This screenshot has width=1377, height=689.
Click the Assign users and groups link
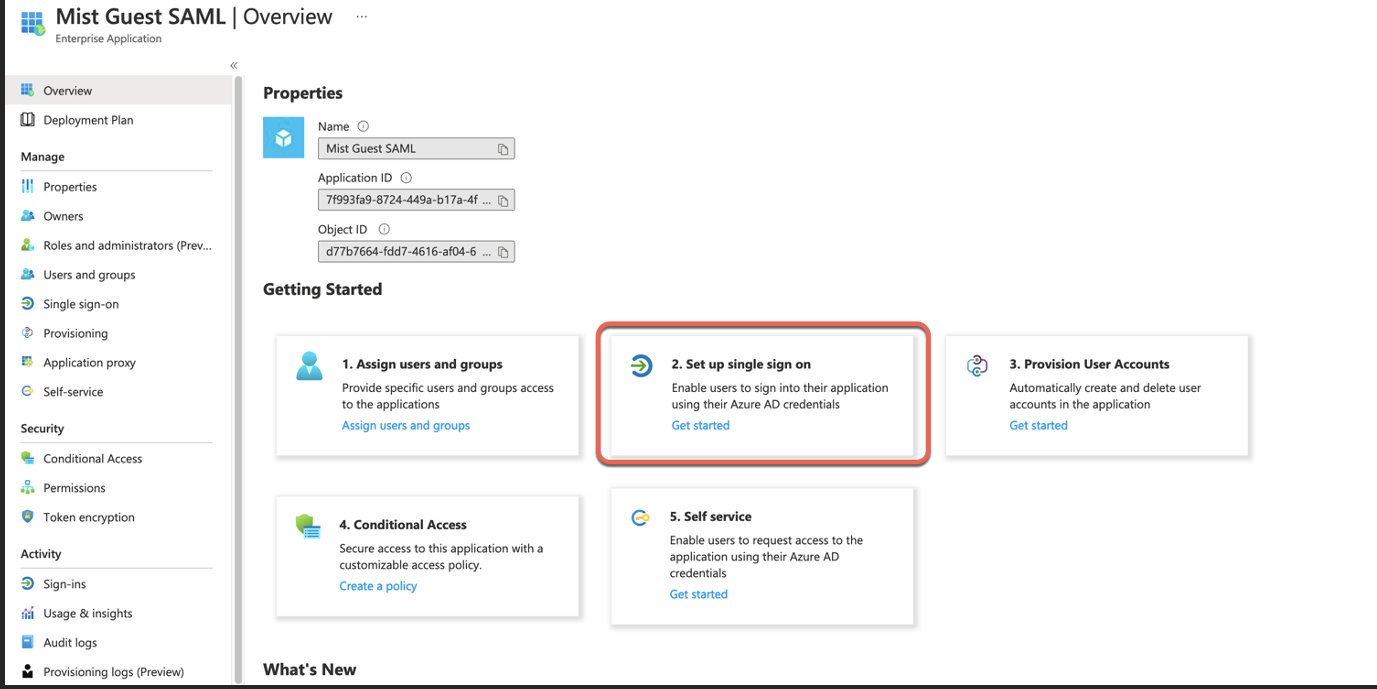pyautogui.click(x=405, y=425)
